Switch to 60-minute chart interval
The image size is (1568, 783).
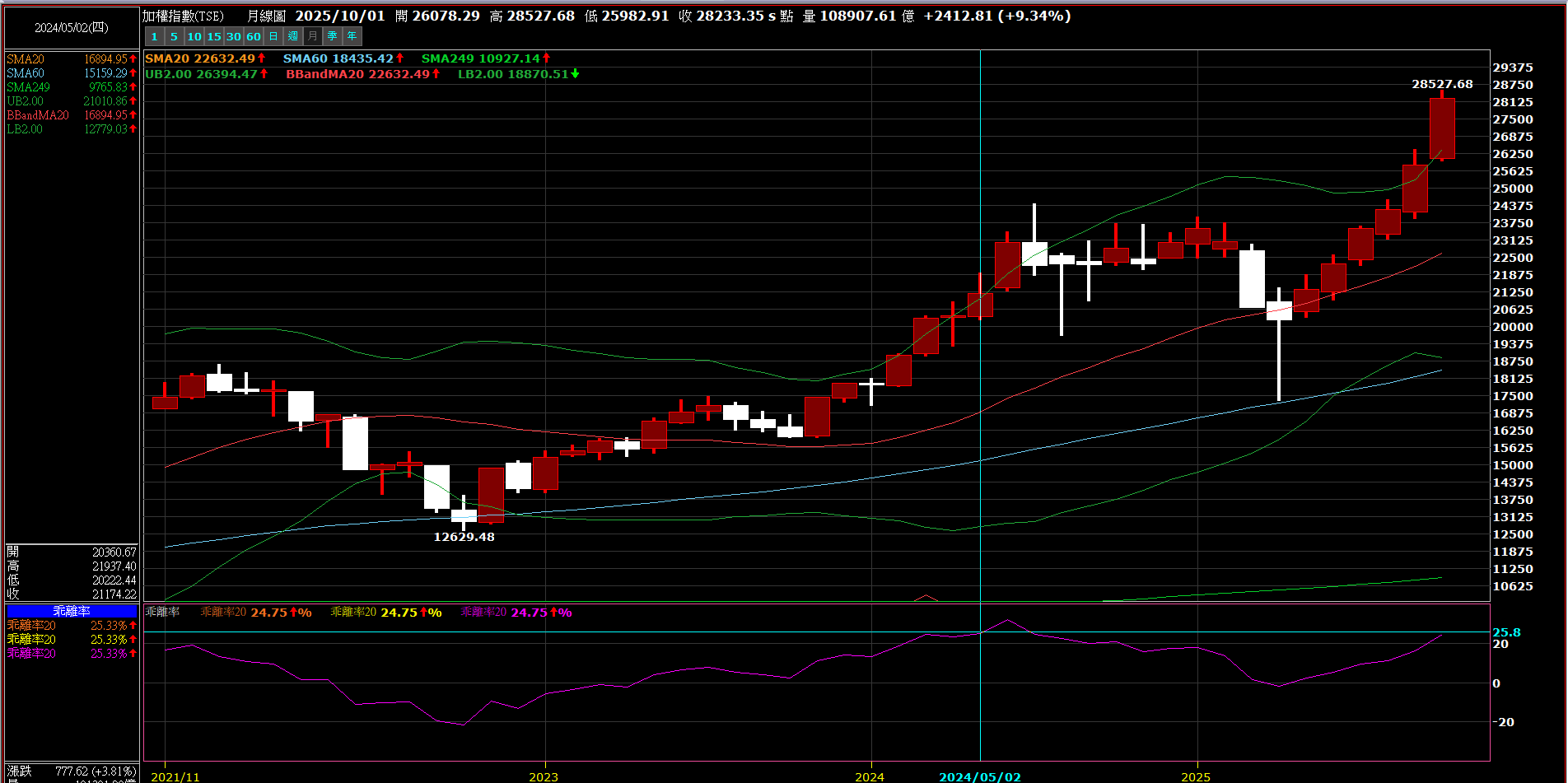(253, 36)
